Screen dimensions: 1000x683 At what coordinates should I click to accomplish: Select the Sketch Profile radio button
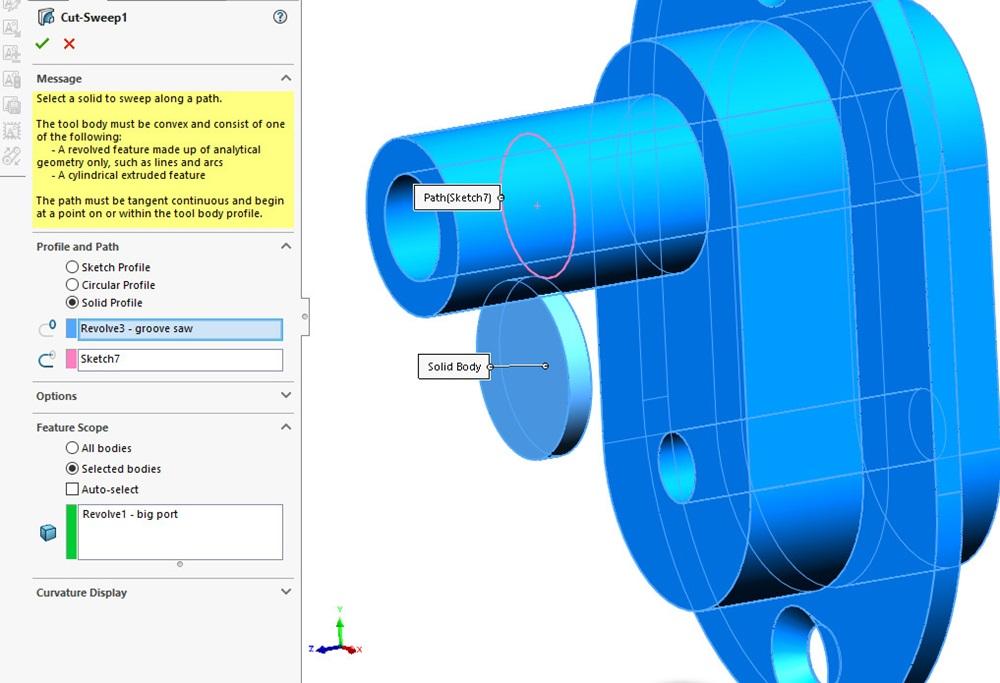(x=72, y=267)
